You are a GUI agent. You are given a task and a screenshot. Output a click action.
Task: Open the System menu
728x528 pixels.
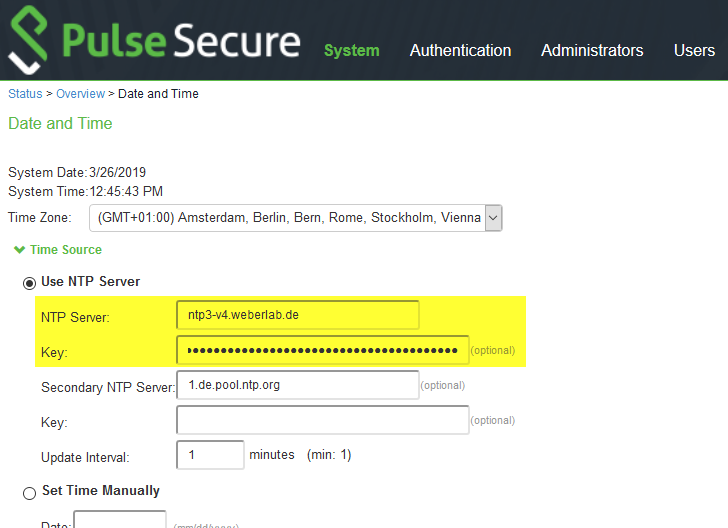(x=351, y=50)
